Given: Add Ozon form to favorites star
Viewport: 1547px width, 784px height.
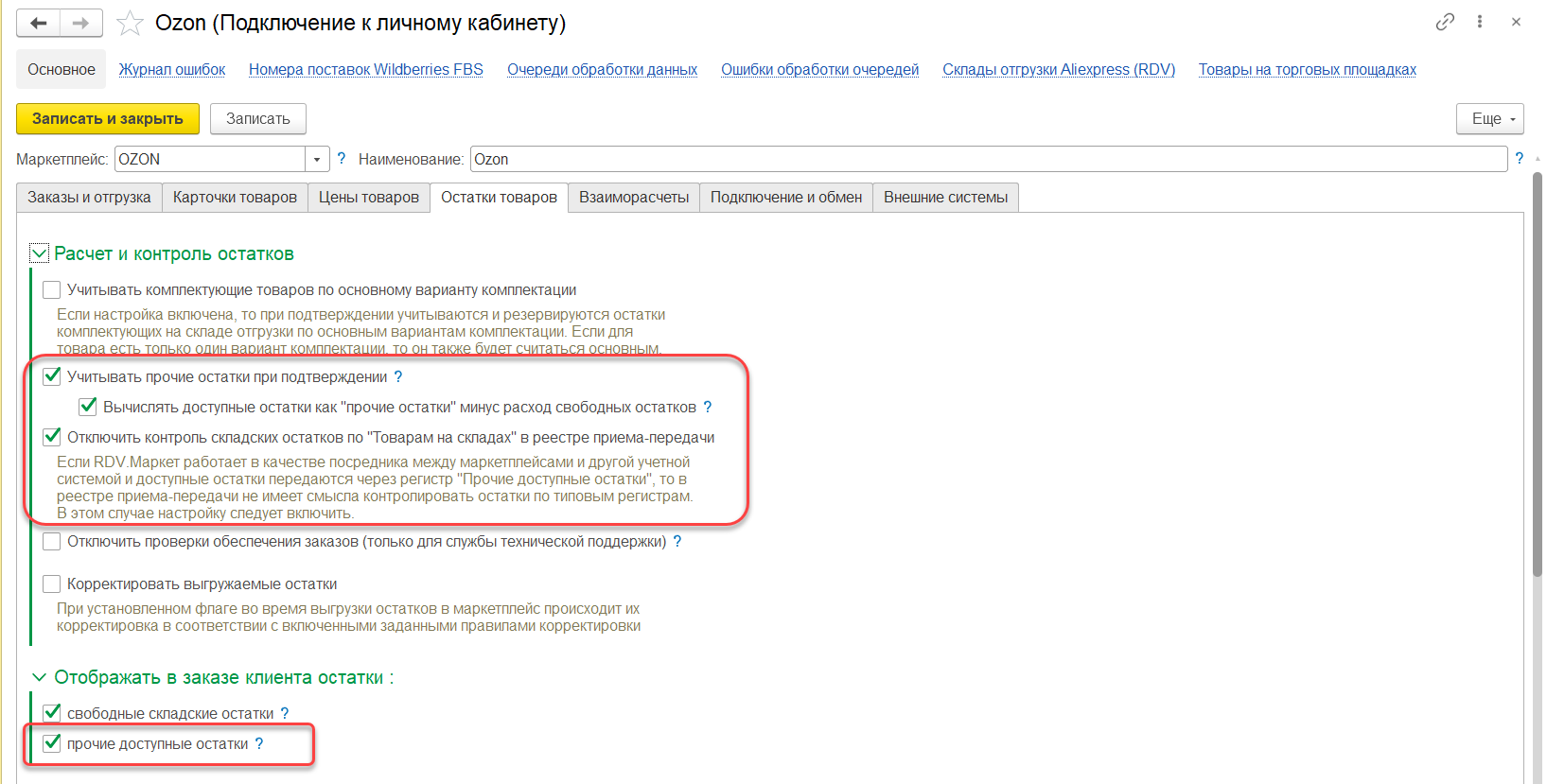Looking at the screenshot, I should pos(130,23).
